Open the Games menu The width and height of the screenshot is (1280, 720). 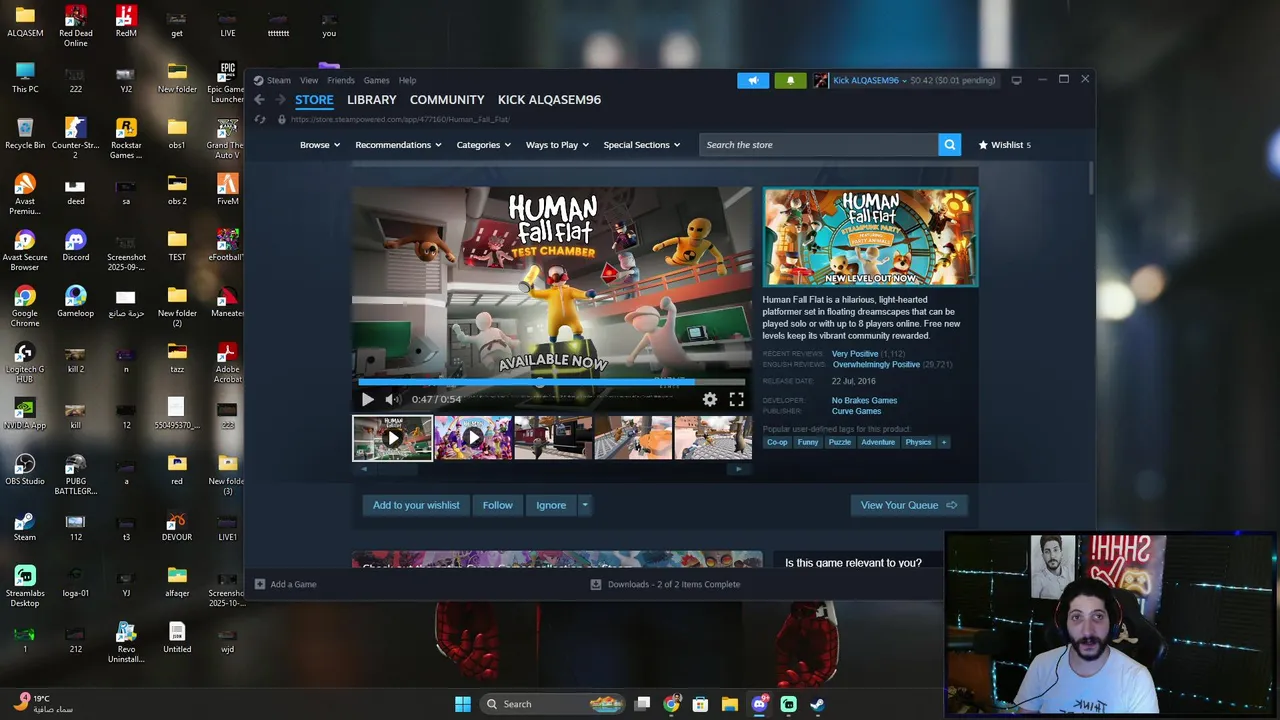coord(376,80)
